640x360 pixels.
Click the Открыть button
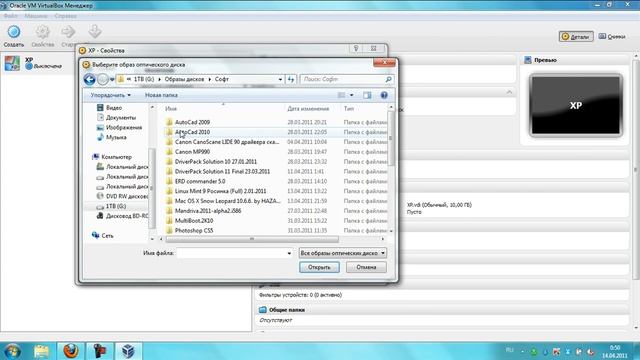(319, 267)
